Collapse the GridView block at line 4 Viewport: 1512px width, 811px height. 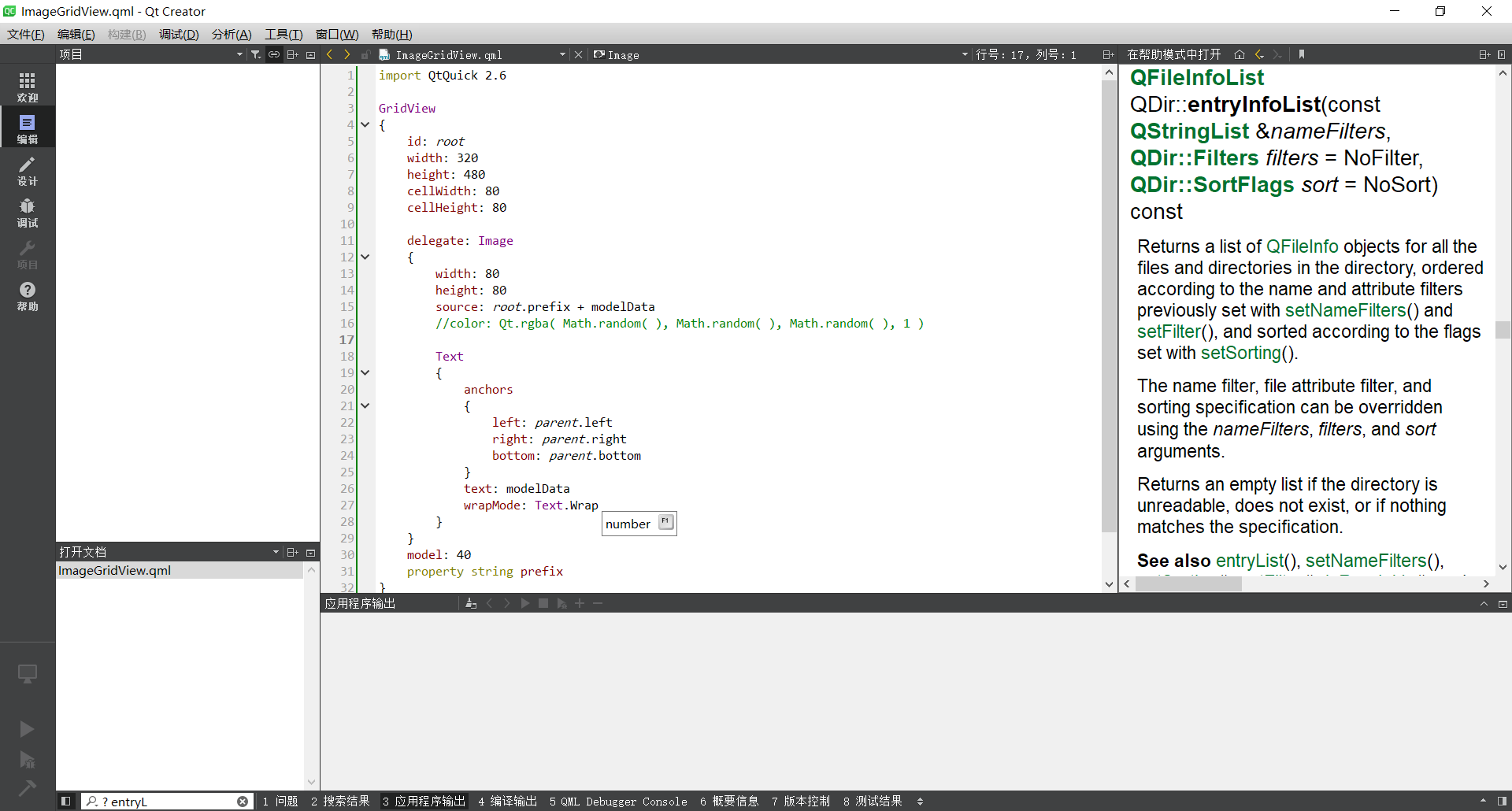tap(365, 124)
